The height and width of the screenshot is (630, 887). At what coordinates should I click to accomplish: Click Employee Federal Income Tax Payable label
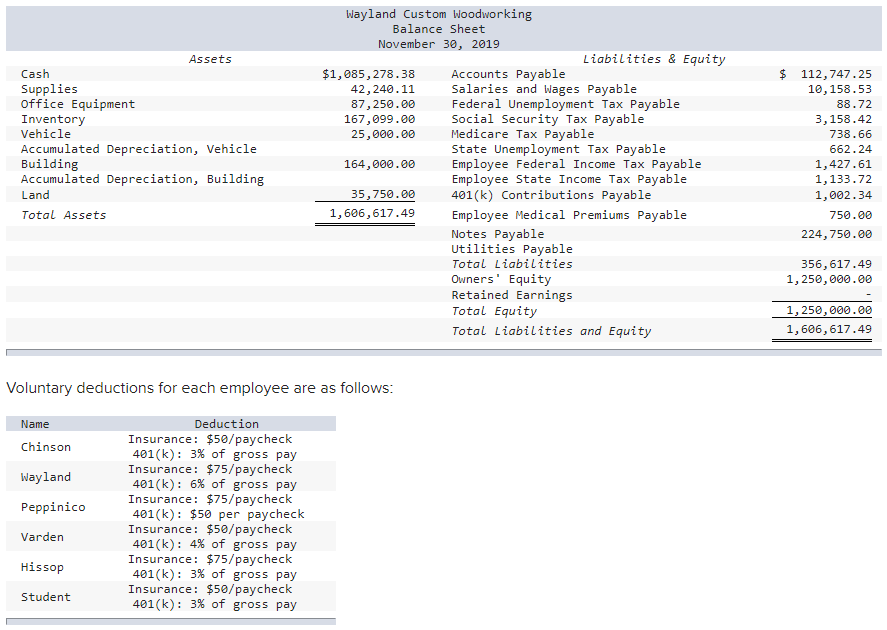tap(576, 164)
